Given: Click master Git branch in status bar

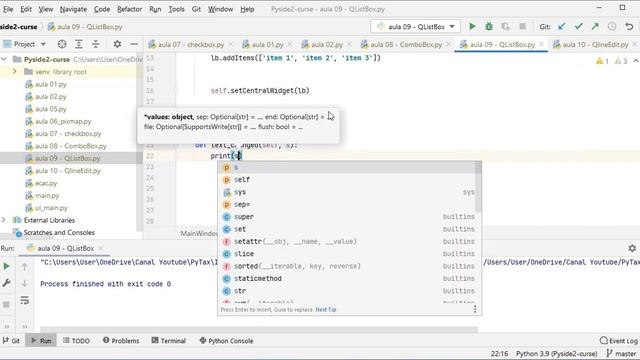Looking at the screenshot, I should coord(621,353).
